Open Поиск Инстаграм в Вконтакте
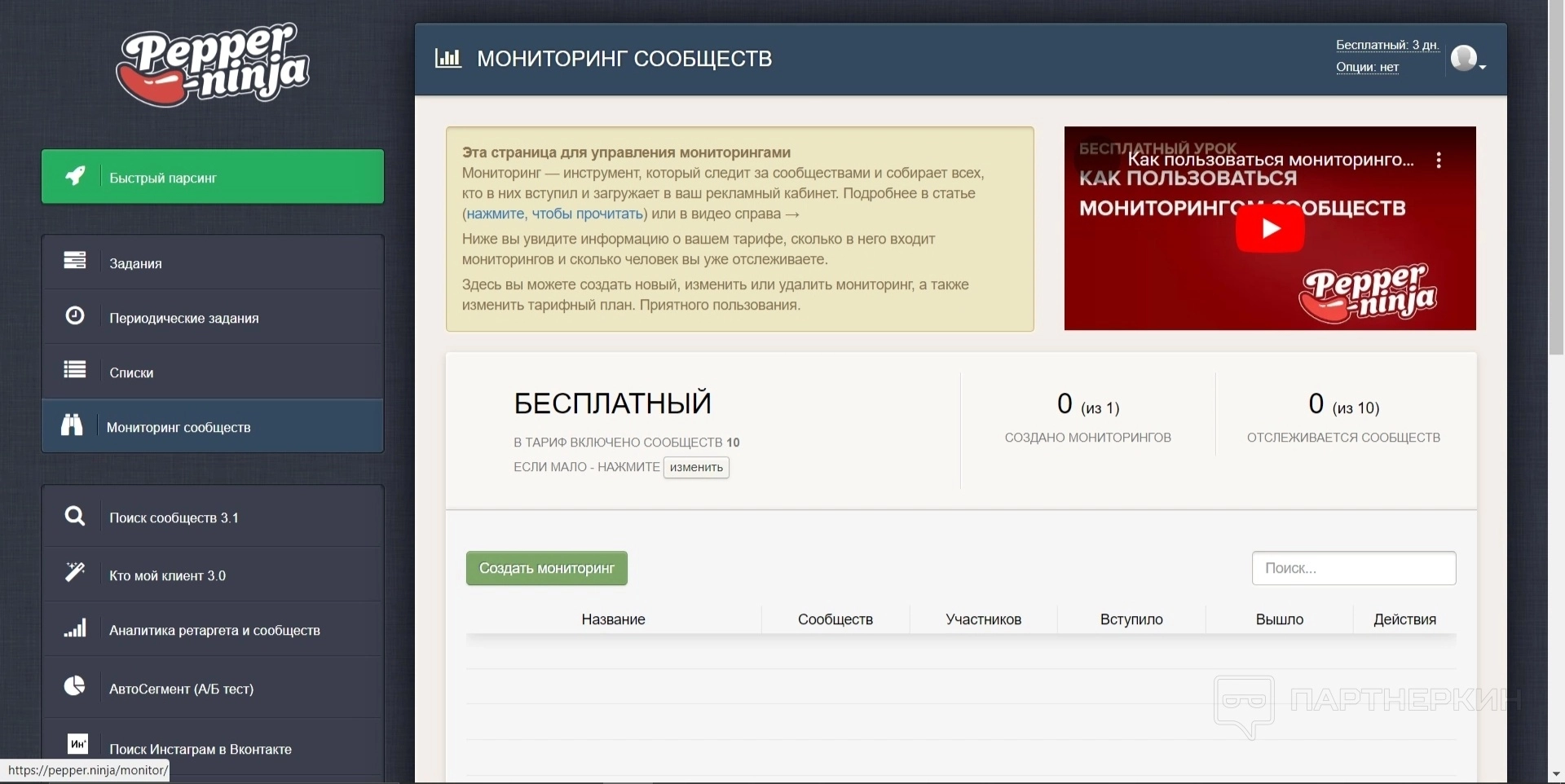The height and width of the screenshot is (784, 1565). pos(213,747)
